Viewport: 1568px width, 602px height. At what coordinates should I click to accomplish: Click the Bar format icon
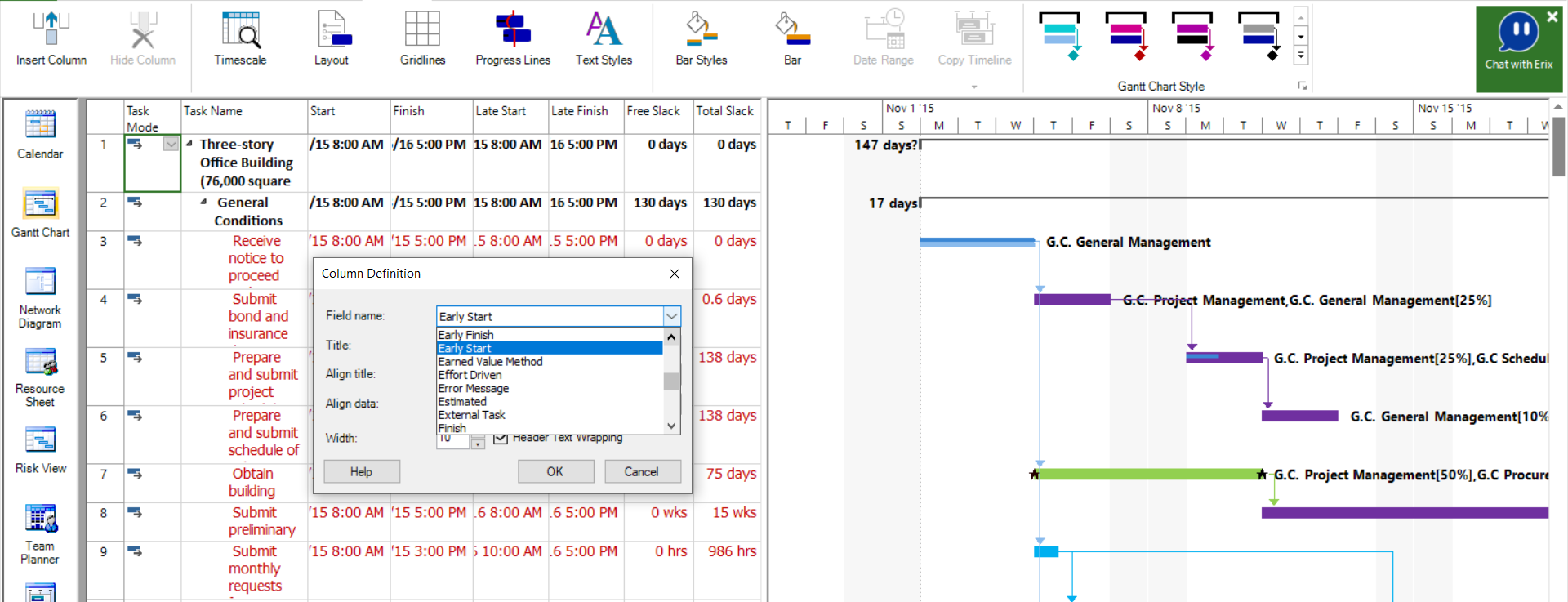(x=792, y=29)
